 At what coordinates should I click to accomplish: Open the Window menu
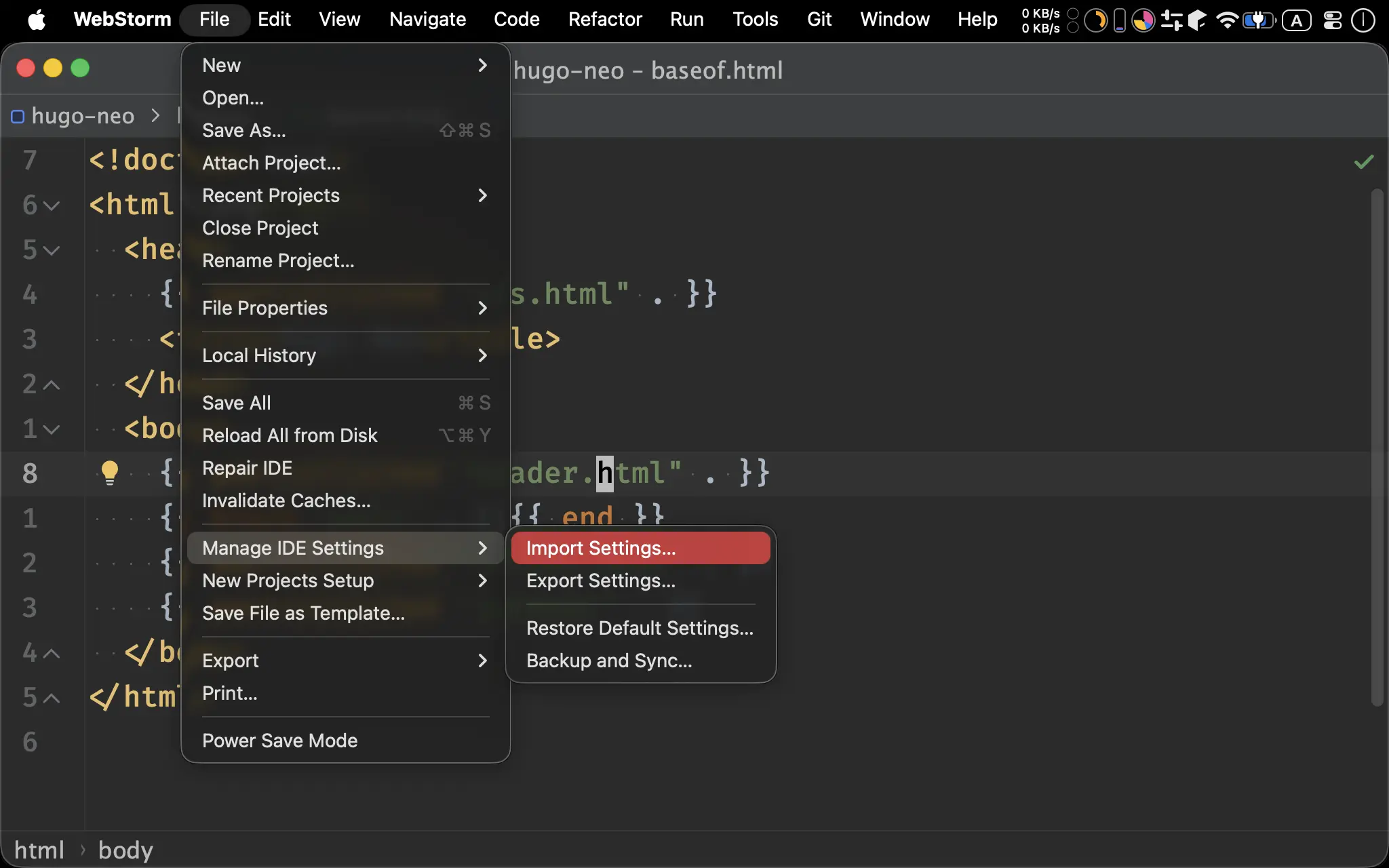[x=895, y=20]
